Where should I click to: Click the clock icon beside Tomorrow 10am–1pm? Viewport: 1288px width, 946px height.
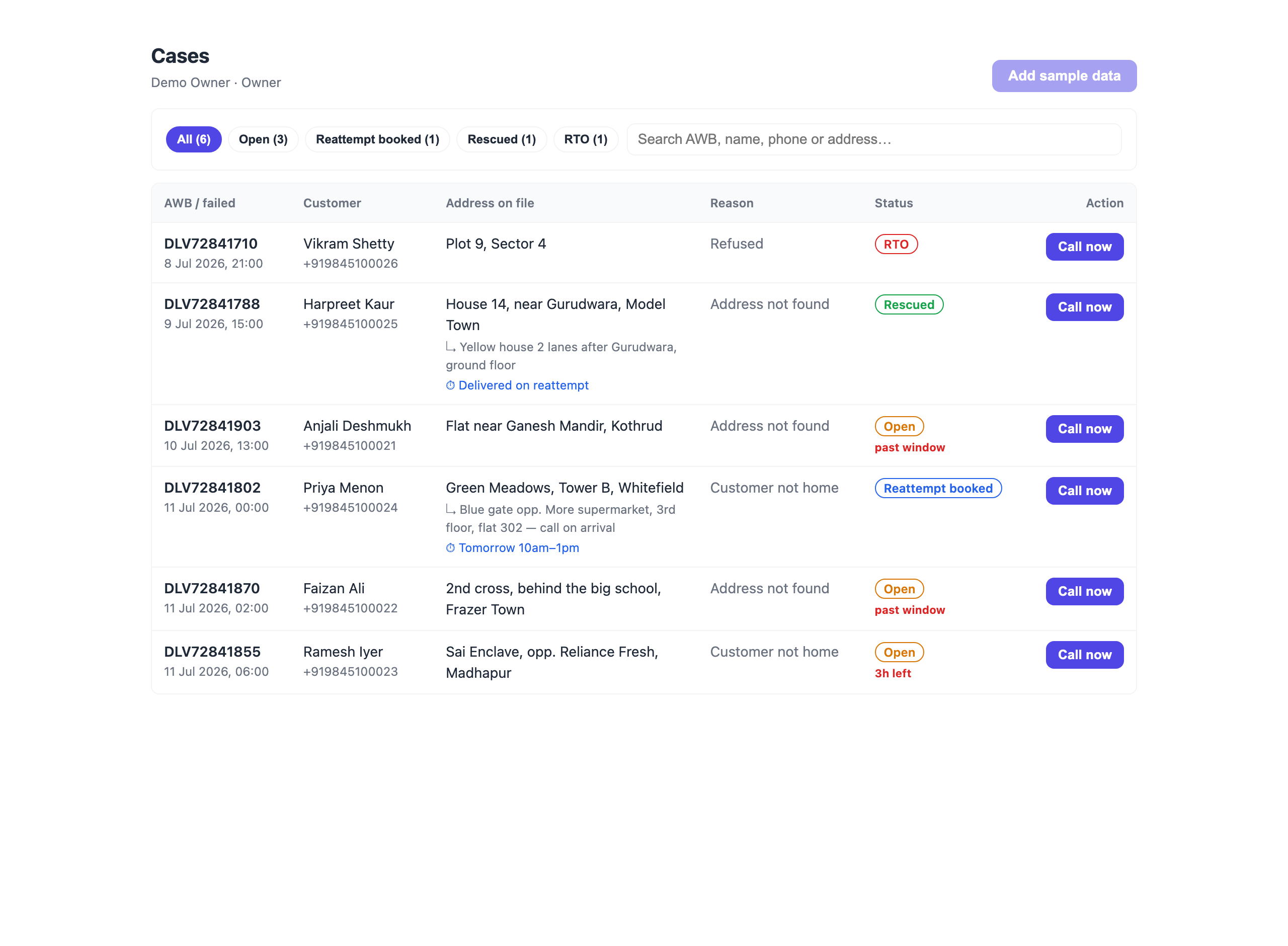click(450, 548)
